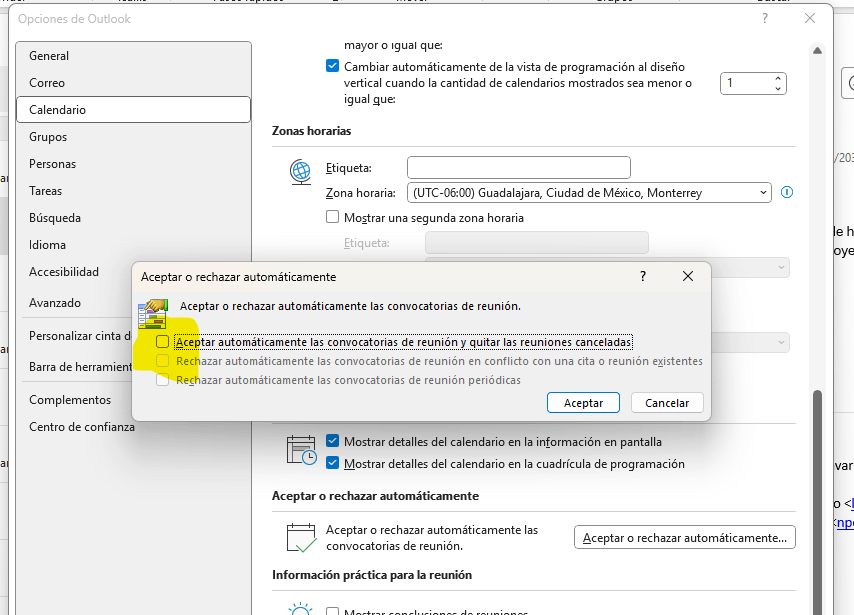This screenshot has width=854, height=615.
Task: Select Barra de herramientas options category
Action: click(75, 367)
